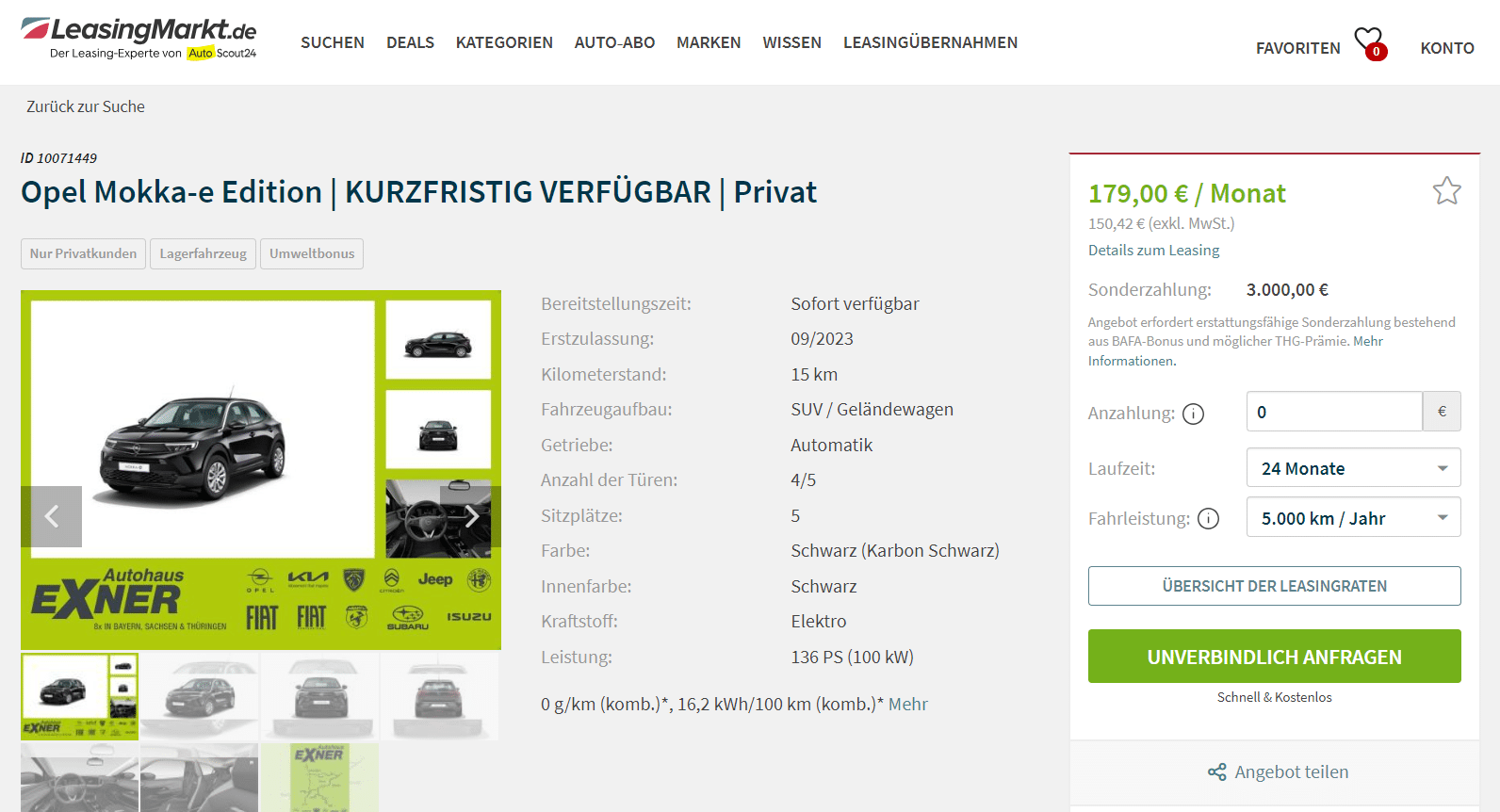The height and width of the screenshot is (812, 1500).
Task: Show info icon next to Anzahlung
Action: (1193, 414)
